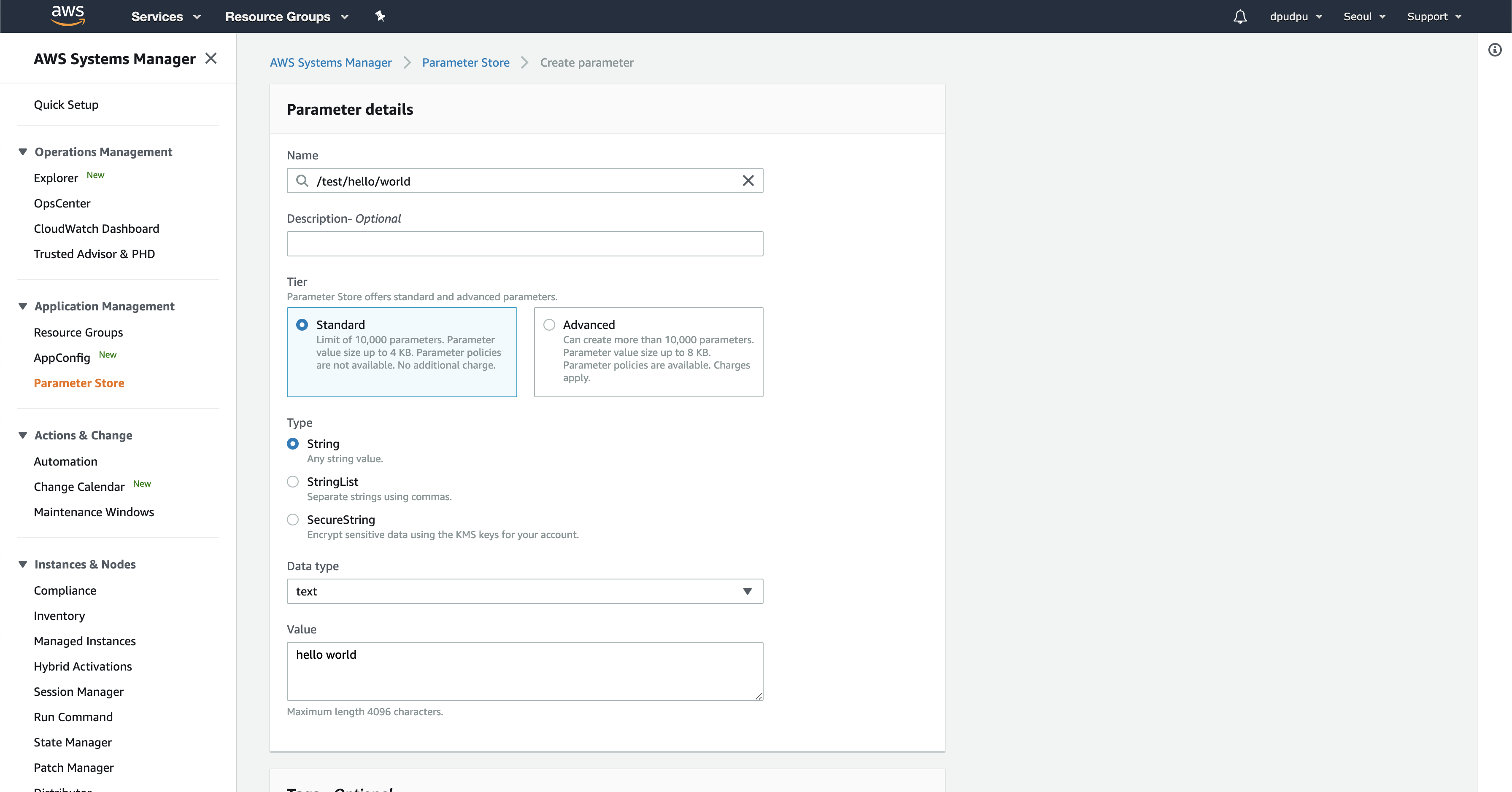
Task: Collapse the Instances & Nodes section
Action: pos(23,564)
